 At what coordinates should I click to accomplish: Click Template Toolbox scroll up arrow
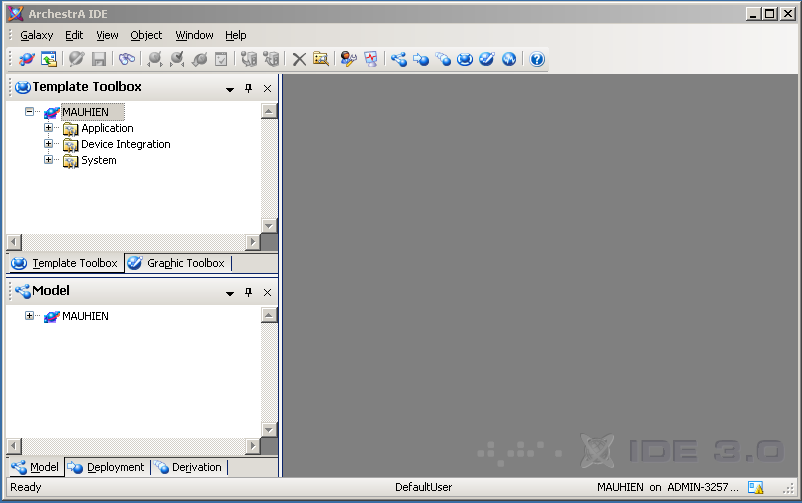click(x=269, y=111)
